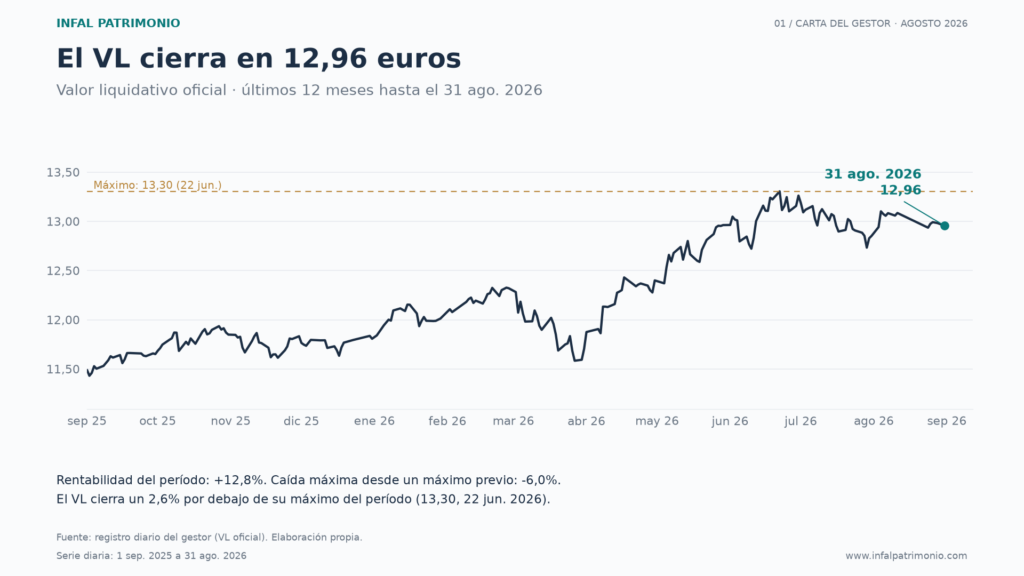Click the teal end-point marker on chart
Viewport: 1024px width, 576px height.
[x=944, y=226]
